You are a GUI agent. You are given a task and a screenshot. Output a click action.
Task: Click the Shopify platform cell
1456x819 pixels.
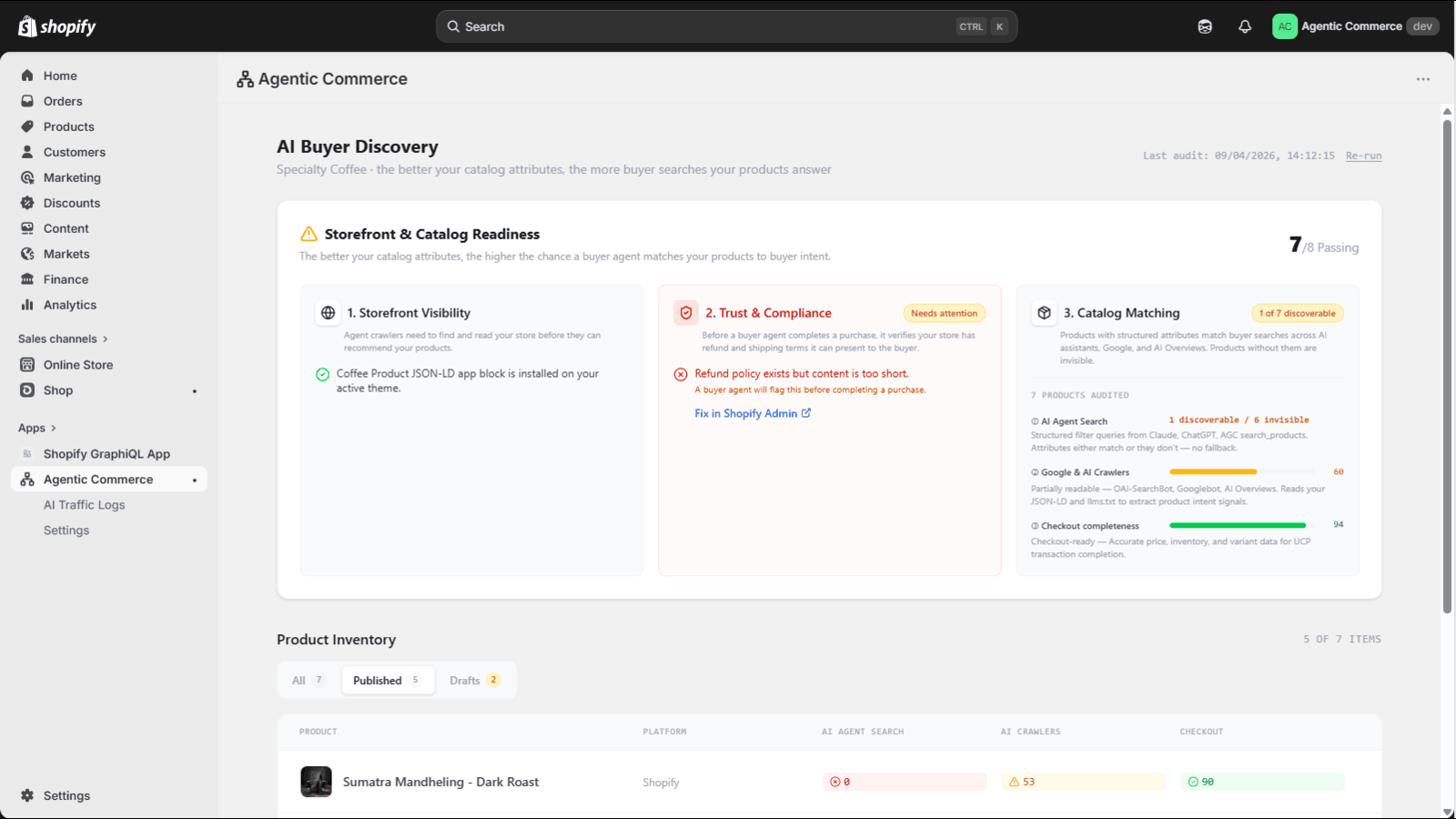pyautogui.click(x=661, y=783)
